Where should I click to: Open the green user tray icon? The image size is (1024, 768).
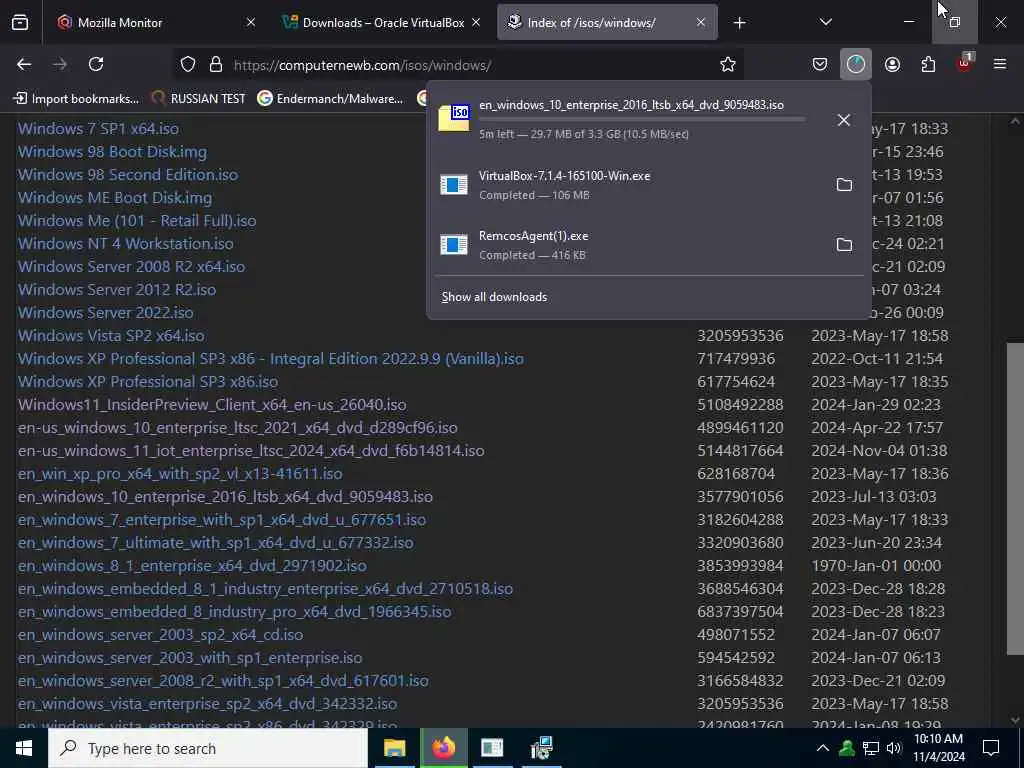[x=847, y=748]
